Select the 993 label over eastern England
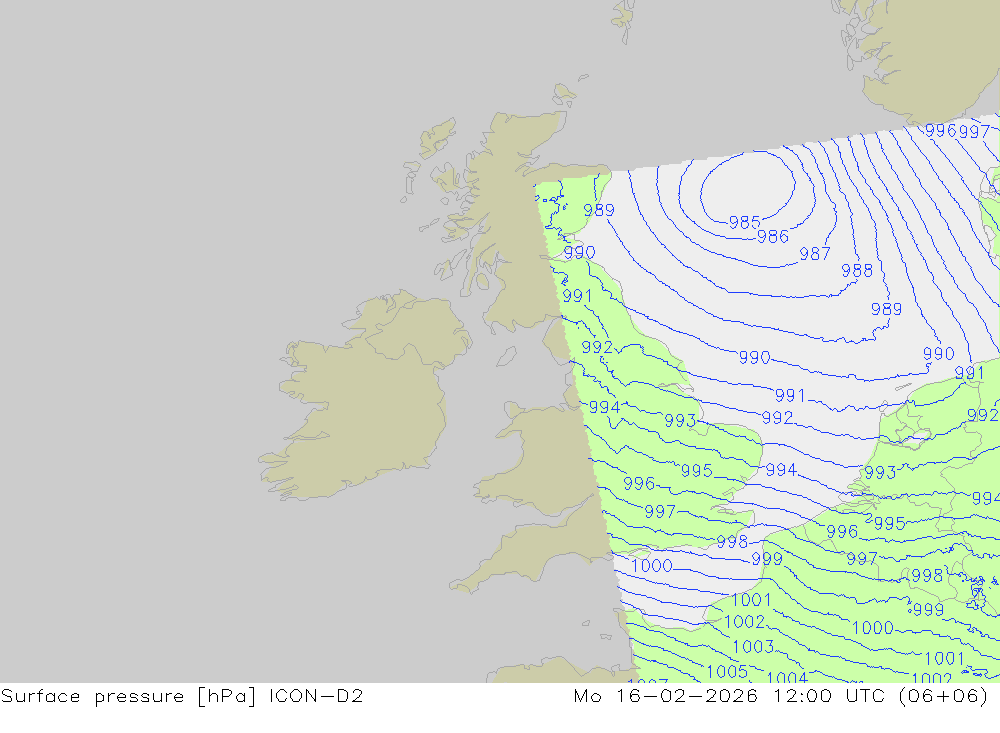Viewport: 1000px width, 733px height. click(680, 420)
